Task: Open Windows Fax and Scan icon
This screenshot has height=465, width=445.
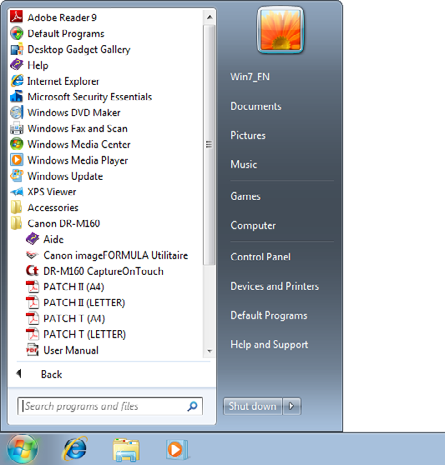Action: pos(16,128)
